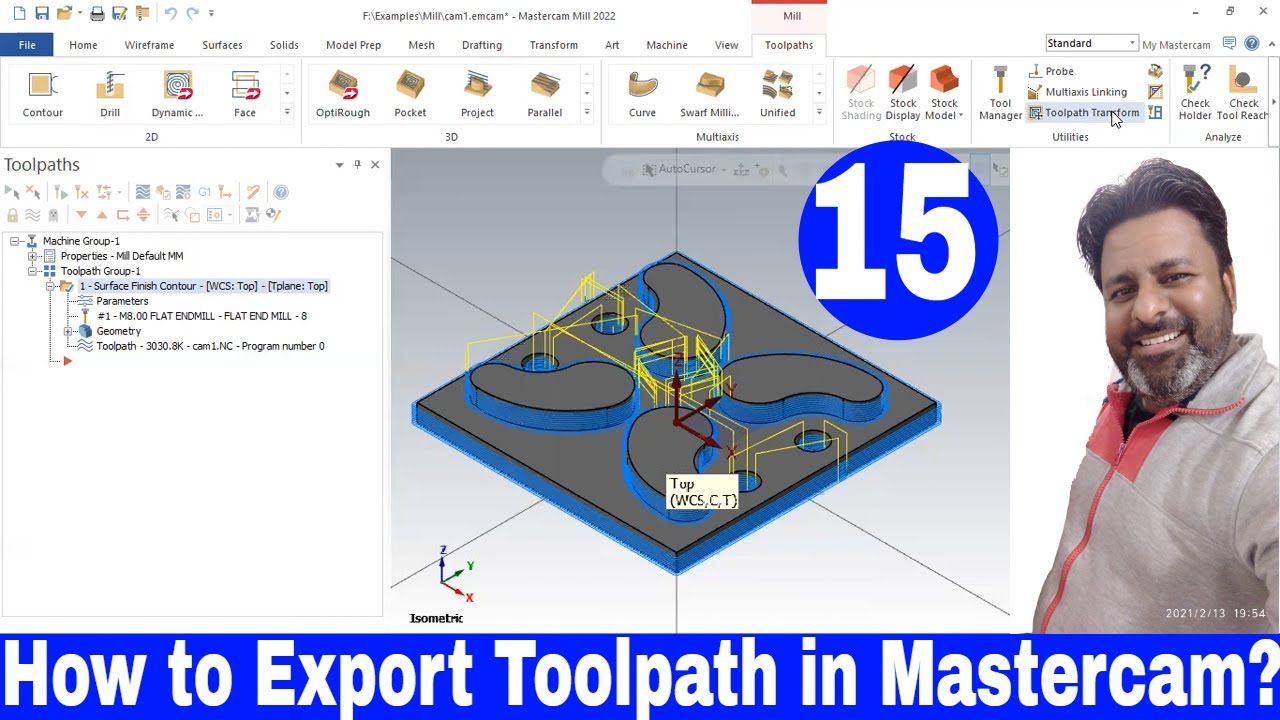Collapse the Surface Finish Contour operation

coord(50,286)
